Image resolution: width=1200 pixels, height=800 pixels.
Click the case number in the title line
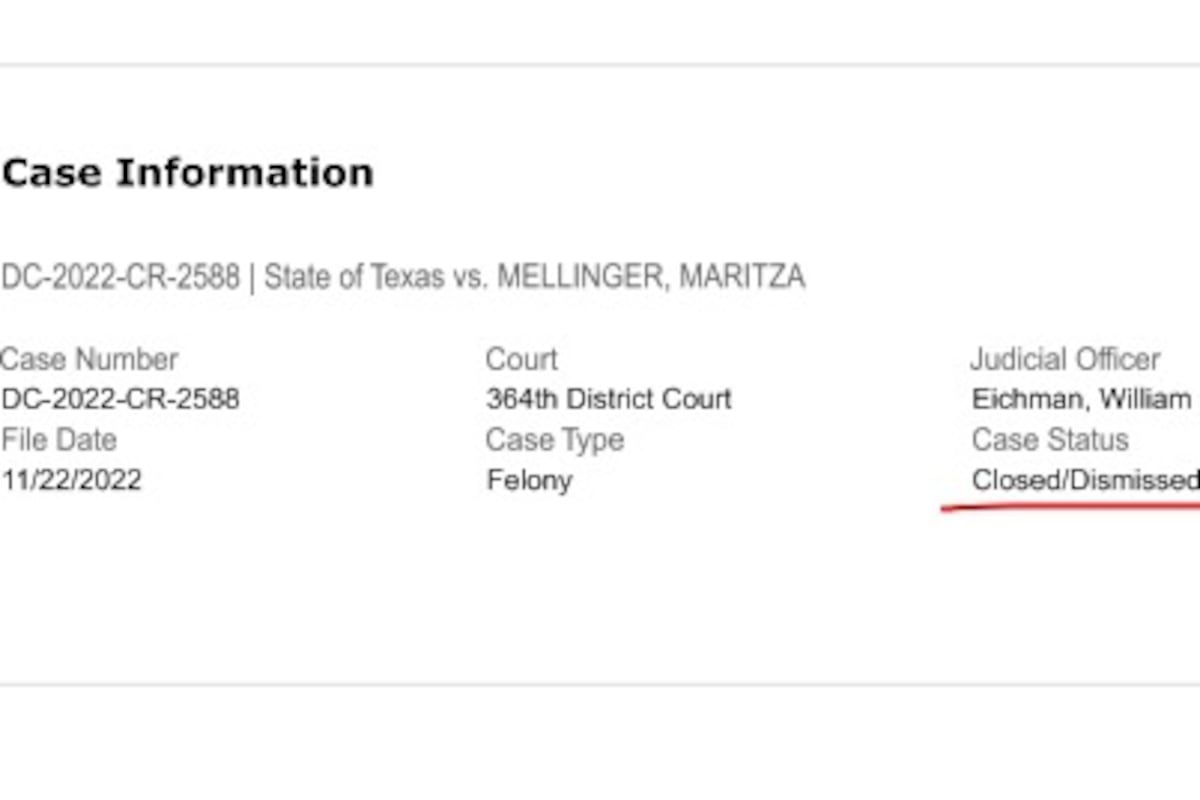pos(120,277)
